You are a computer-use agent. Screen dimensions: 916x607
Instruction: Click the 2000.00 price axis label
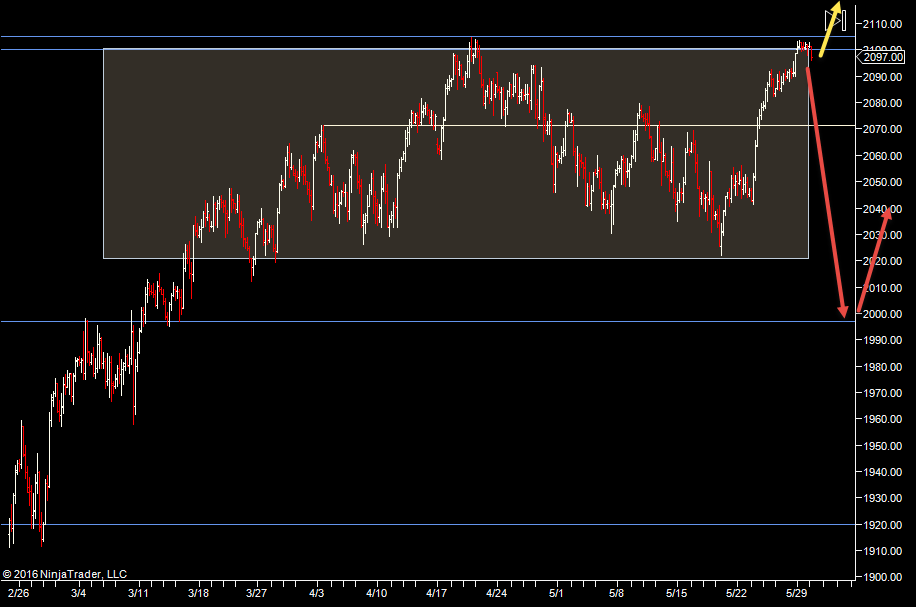[x=886, y=314]
